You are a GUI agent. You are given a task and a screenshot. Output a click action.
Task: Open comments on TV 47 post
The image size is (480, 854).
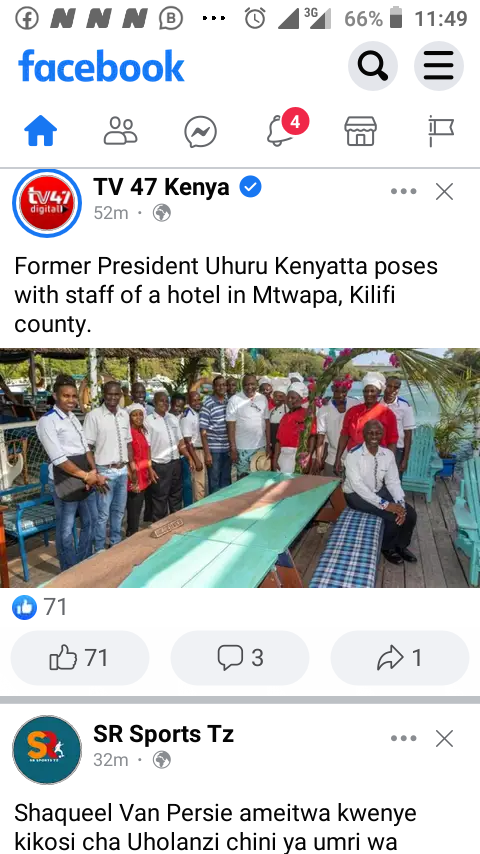coord(240,657)
